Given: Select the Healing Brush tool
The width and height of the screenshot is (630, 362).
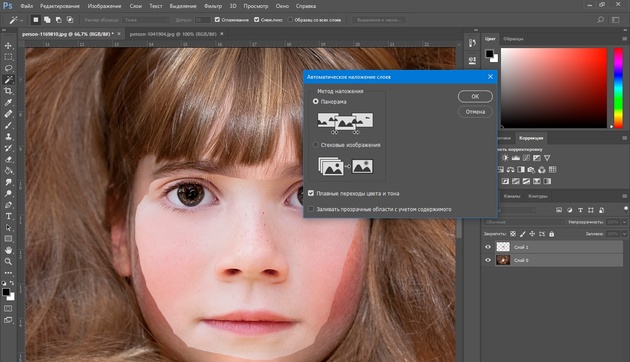Looking at the screenshot, I should [8, 114].
